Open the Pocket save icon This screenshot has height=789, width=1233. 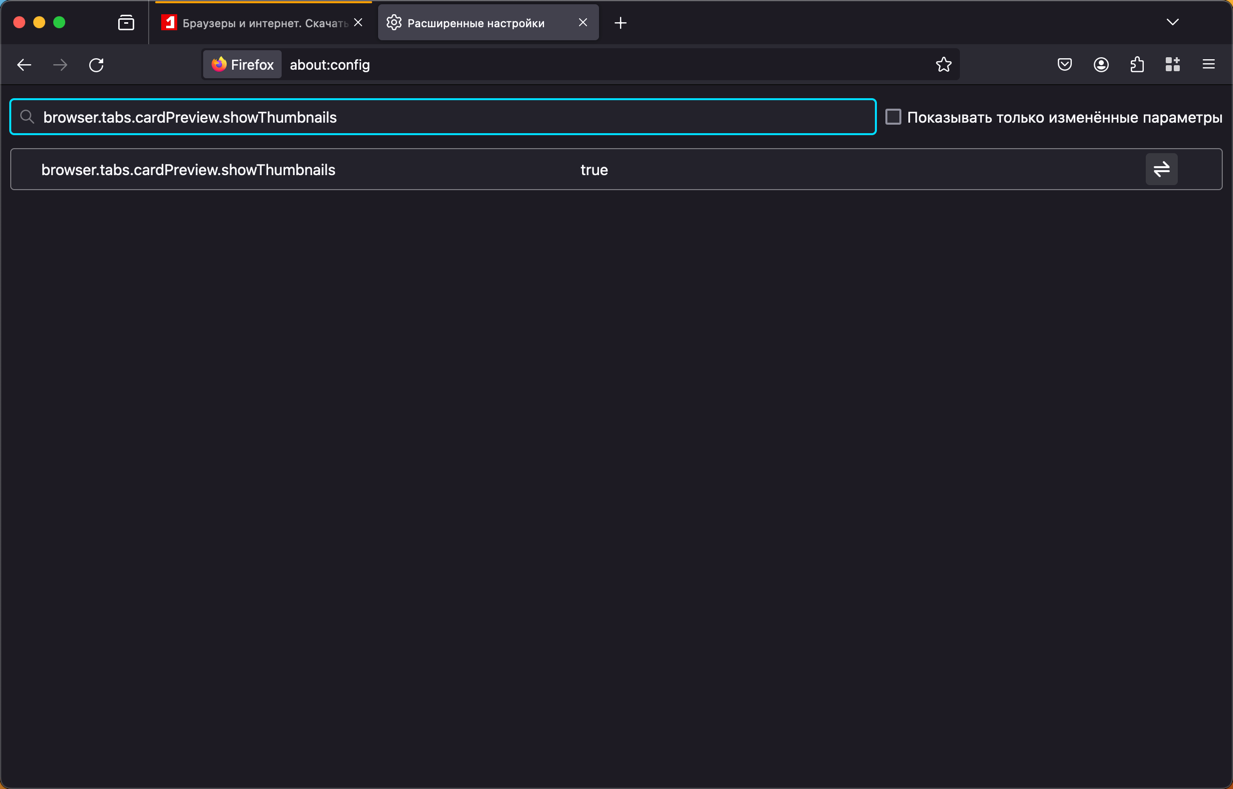(1065, 65)
